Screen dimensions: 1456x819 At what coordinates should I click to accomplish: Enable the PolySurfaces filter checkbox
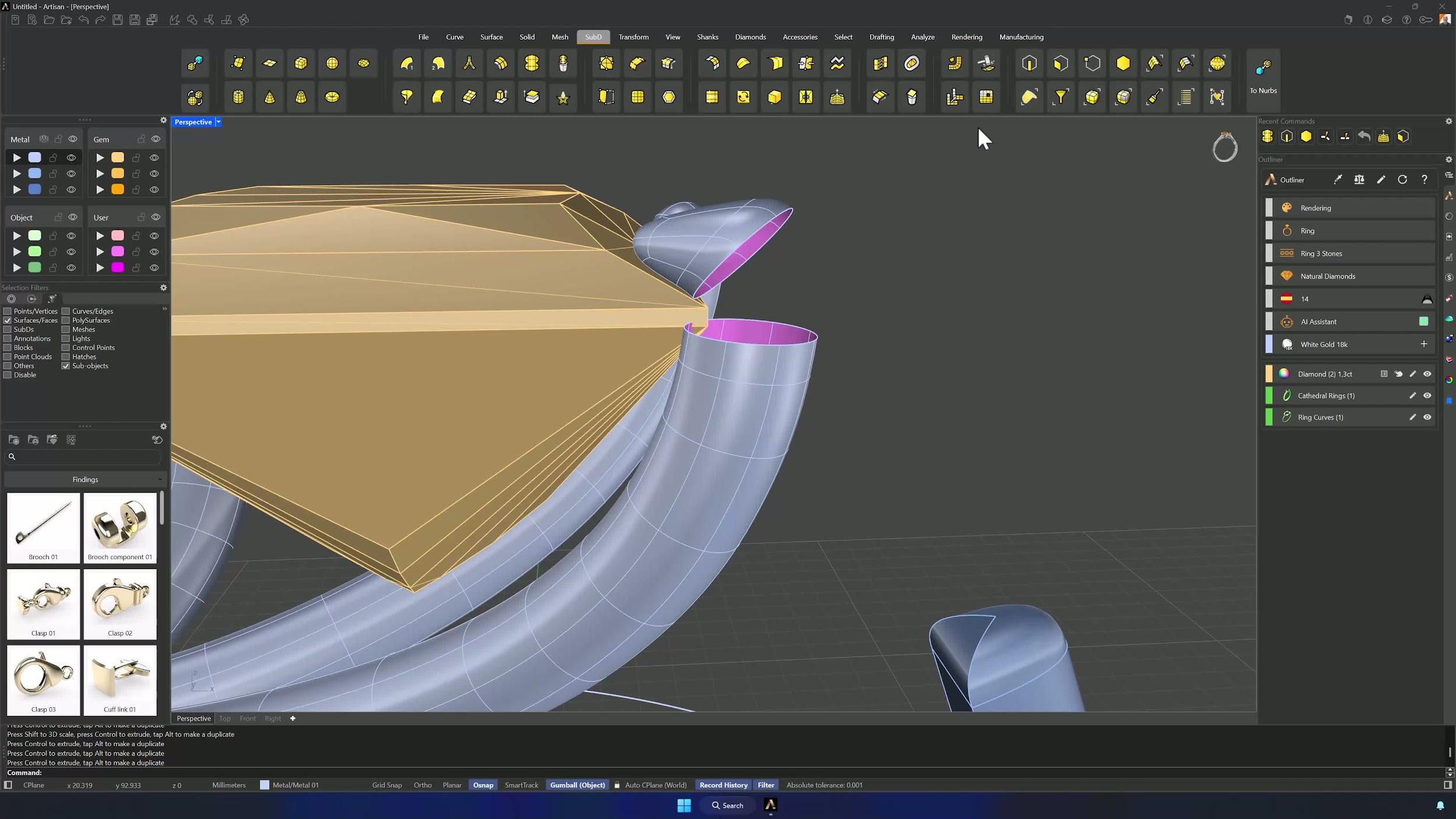click(66, 320)
